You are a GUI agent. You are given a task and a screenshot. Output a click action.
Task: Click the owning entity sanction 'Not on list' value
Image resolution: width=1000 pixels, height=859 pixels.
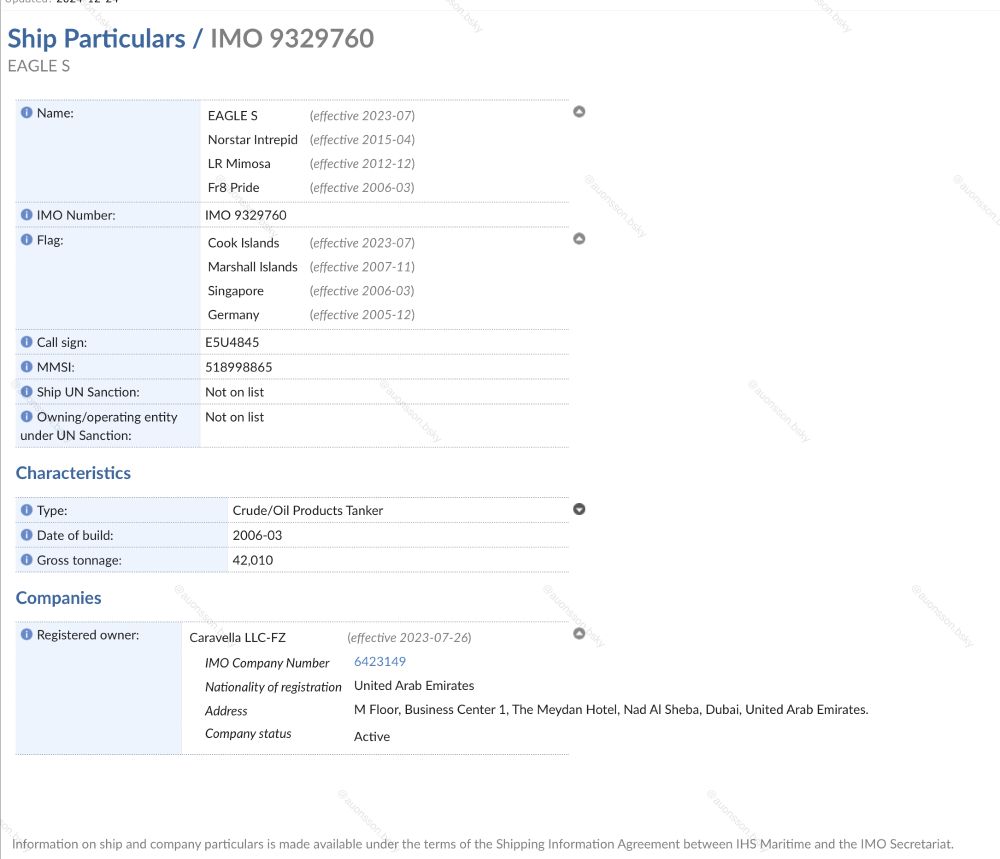coord(234,417)
